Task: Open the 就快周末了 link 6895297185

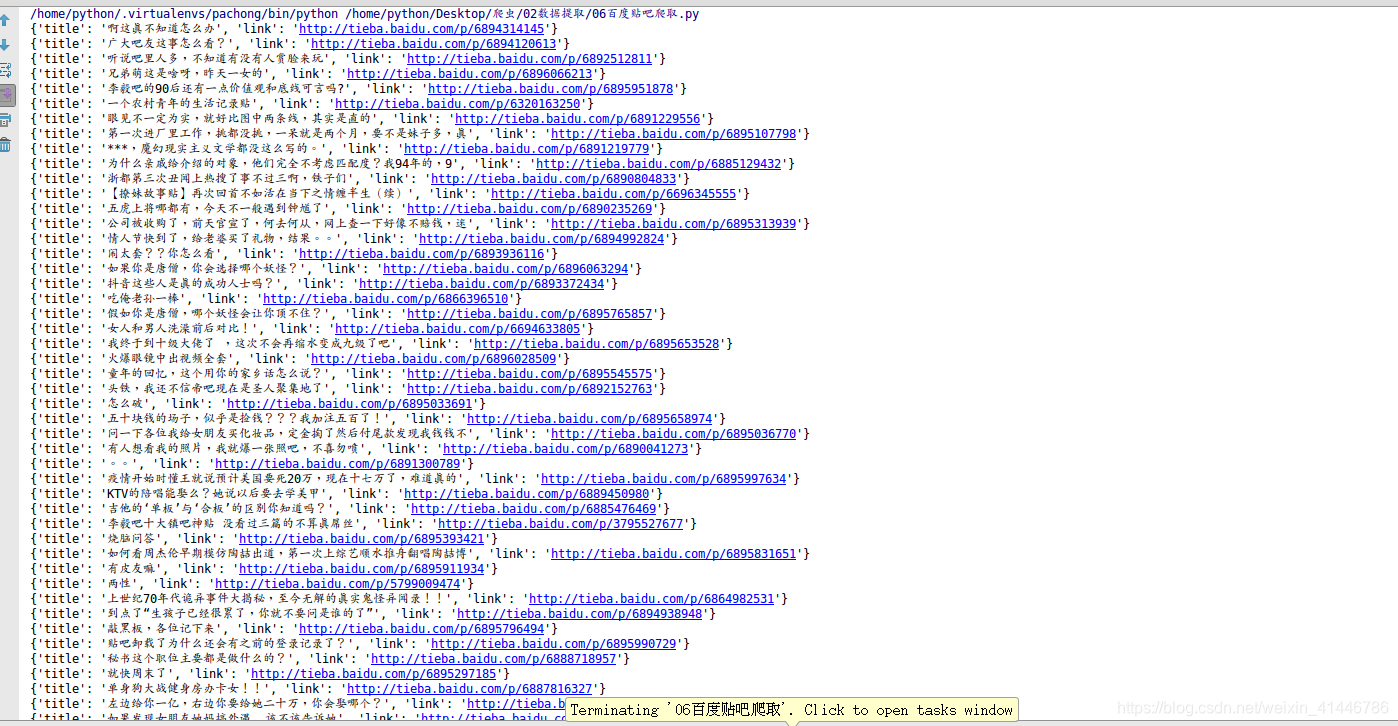Action: tap(374, 674)
